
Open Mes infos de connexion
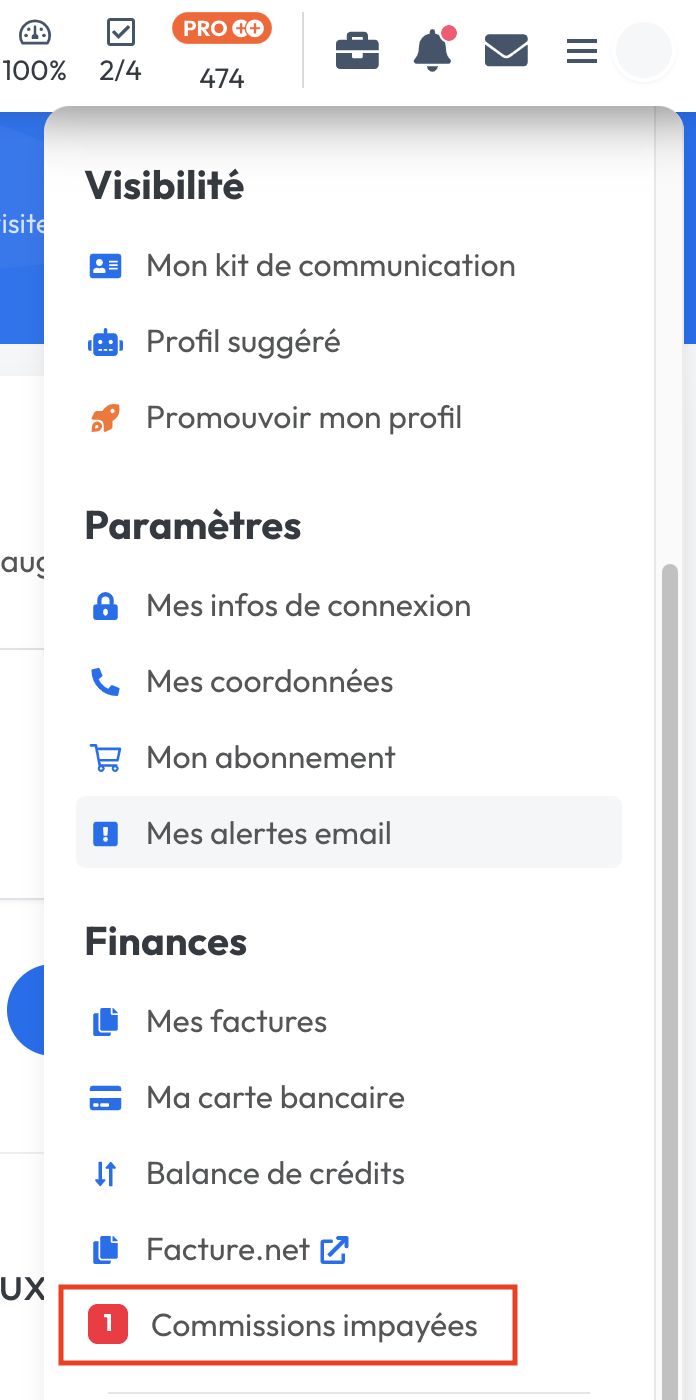tap(308, 606)
